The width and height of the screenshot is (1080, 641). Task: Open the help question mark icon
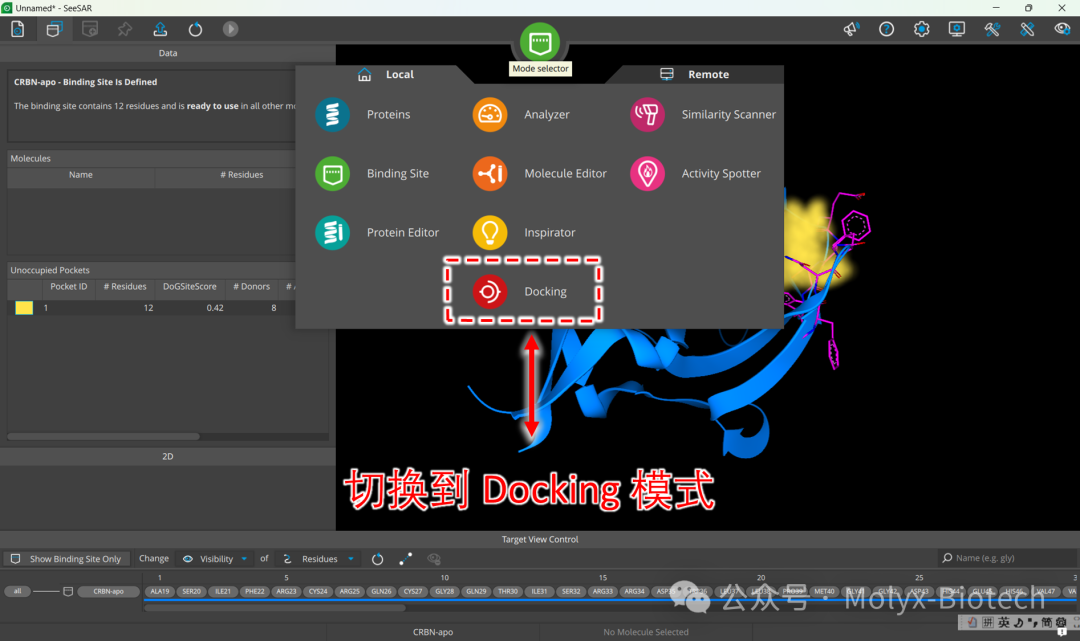coord(886,29)
